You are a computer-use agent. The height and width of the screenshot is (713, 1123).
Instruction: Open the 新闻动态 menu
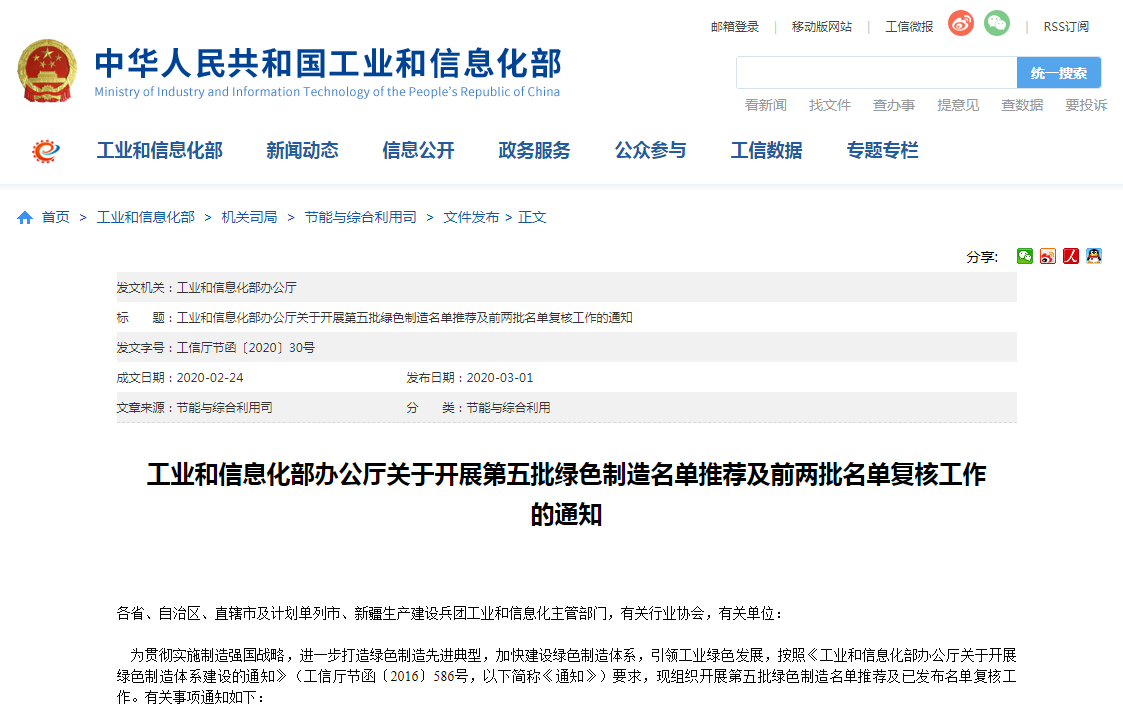point(302,151)
